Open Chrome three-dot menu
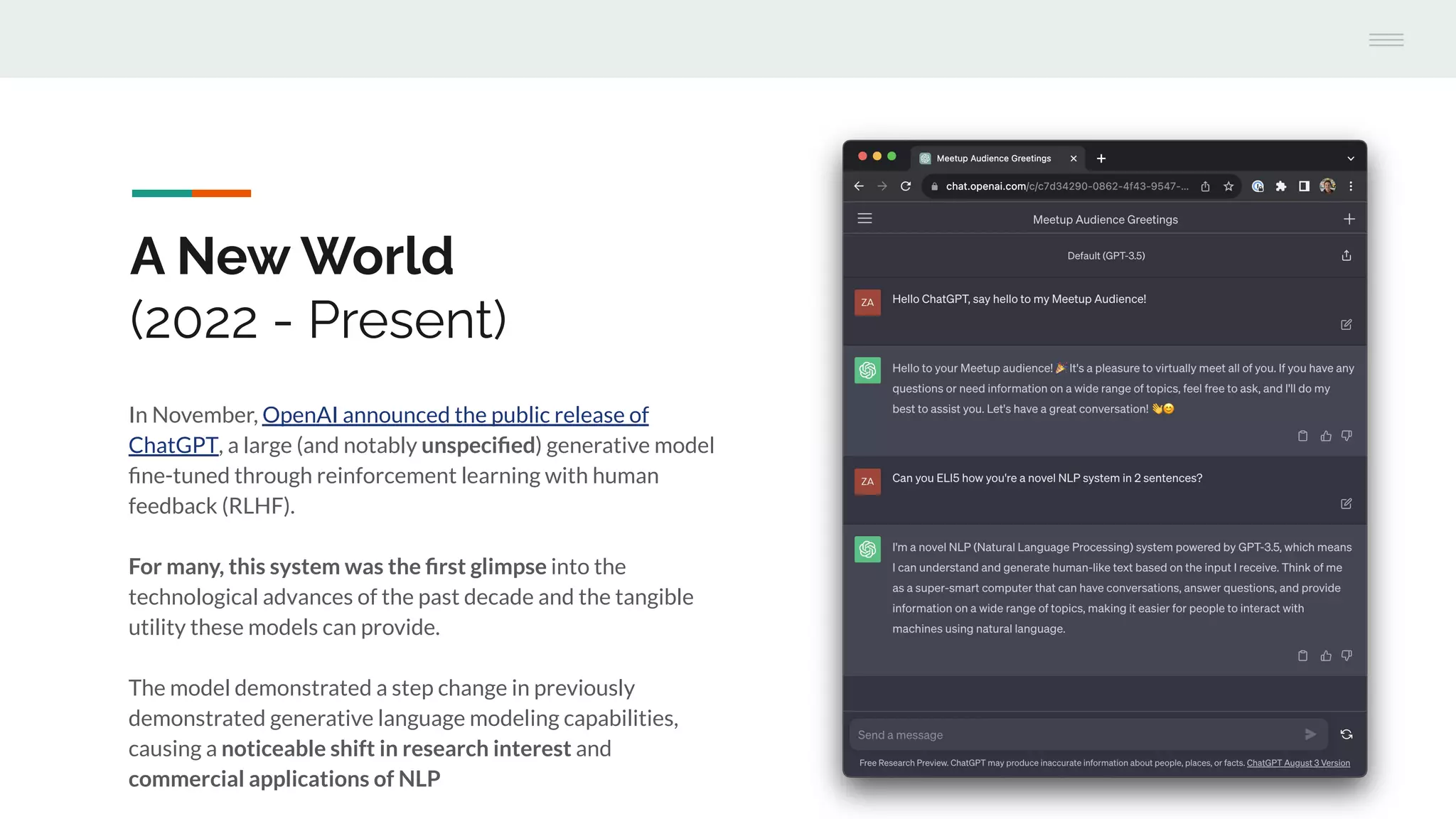Image resolution: width=1456 pixels, height=819 pixels. click(1351, 186)
